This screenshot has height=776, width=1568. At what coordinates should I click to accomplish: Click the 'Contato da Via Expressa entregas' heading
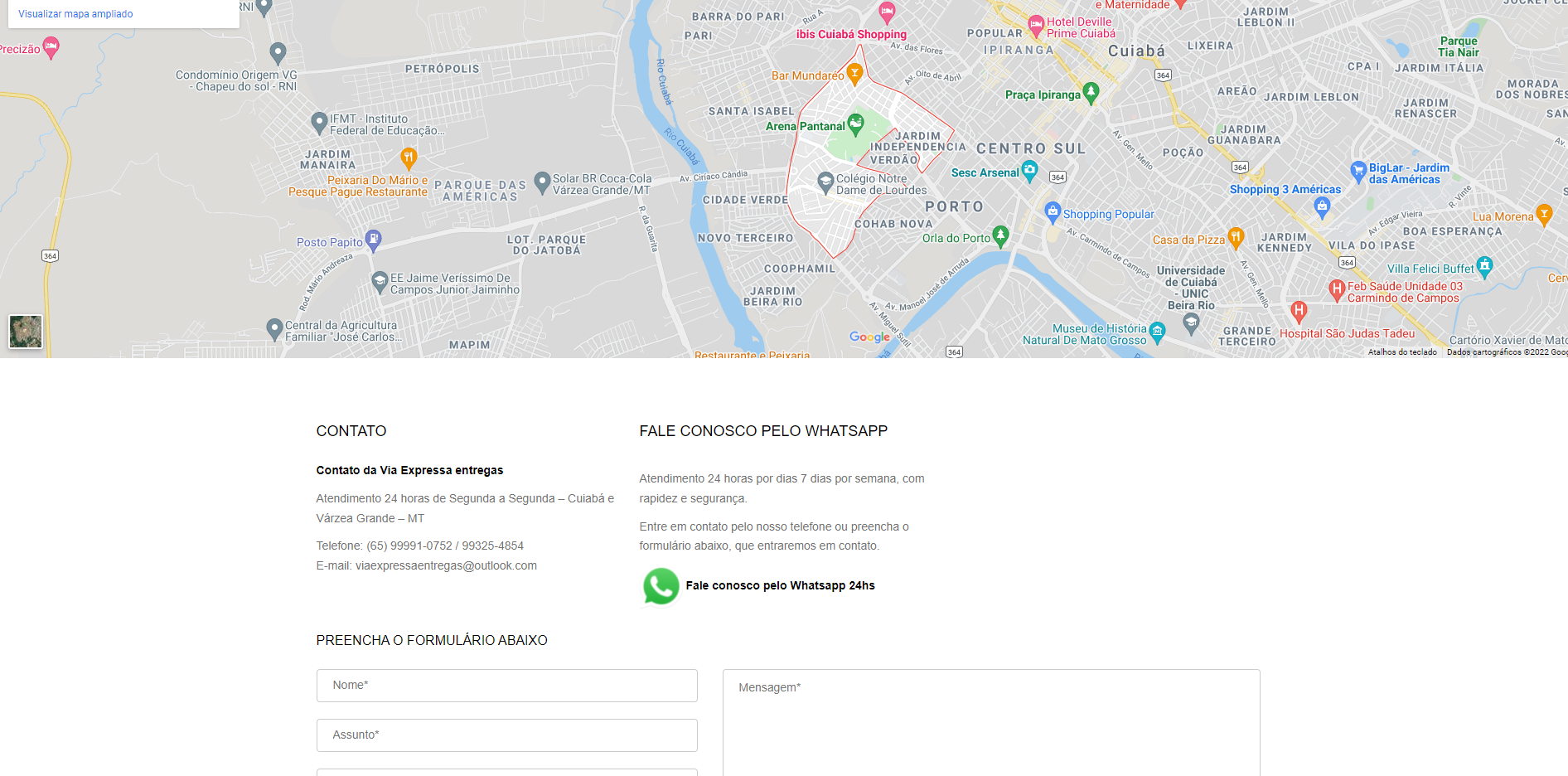pos(409,470)
